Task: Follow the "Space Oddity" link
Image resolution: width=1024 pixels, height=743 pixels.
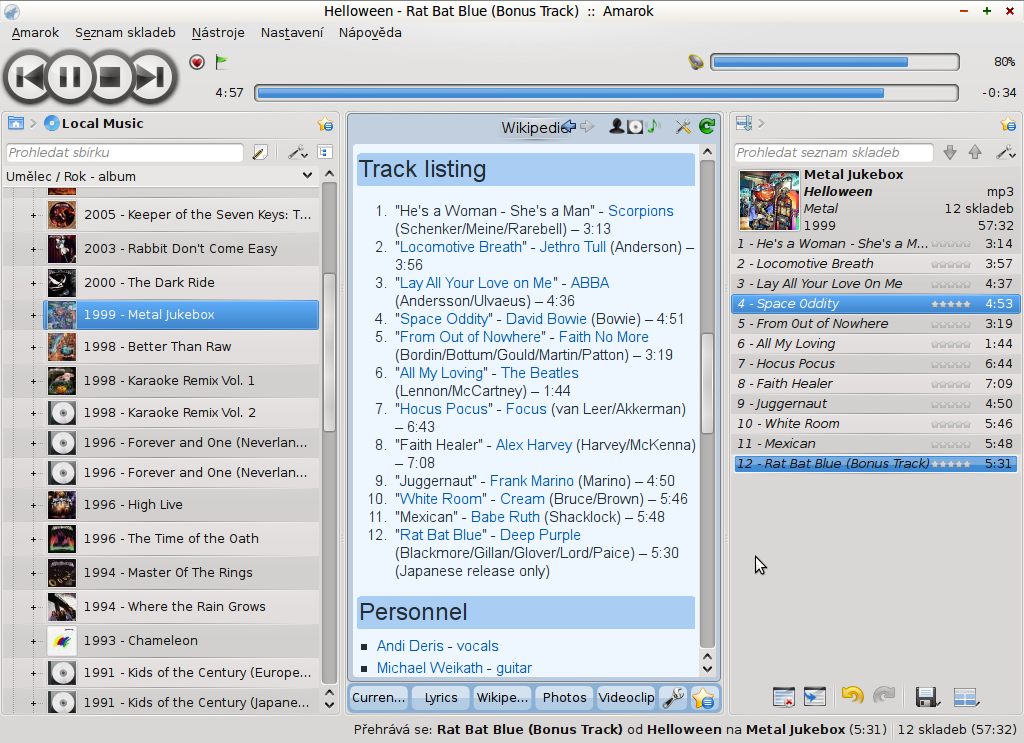Action: coord(445,319)
